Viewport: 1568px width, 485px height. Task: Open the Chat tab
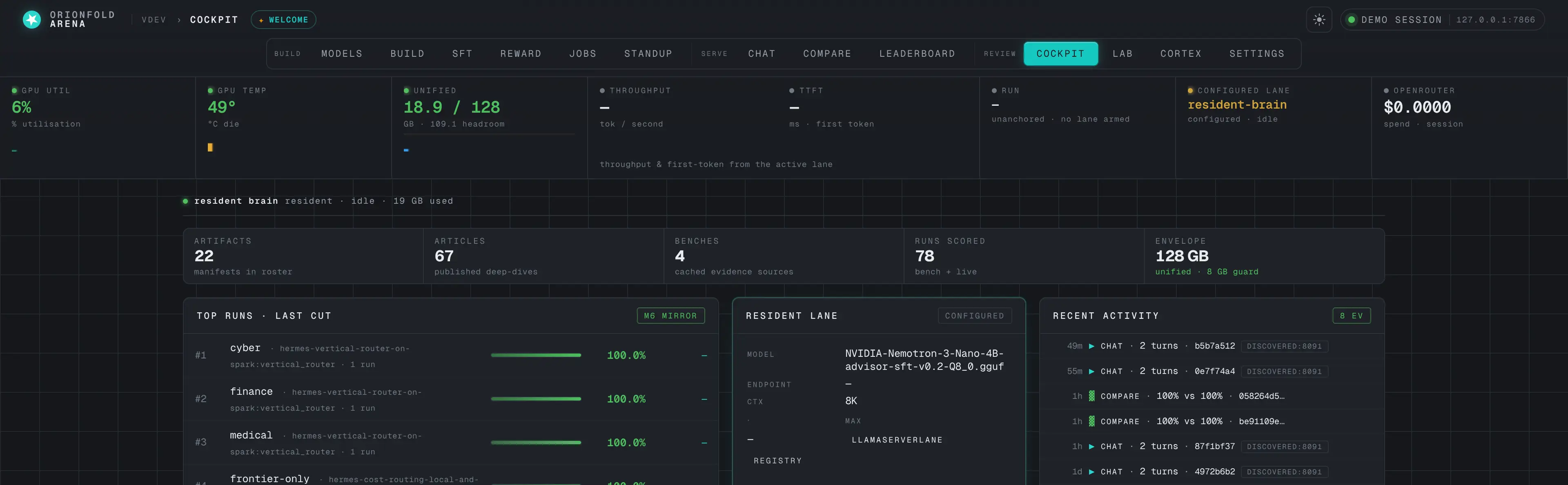762,53
